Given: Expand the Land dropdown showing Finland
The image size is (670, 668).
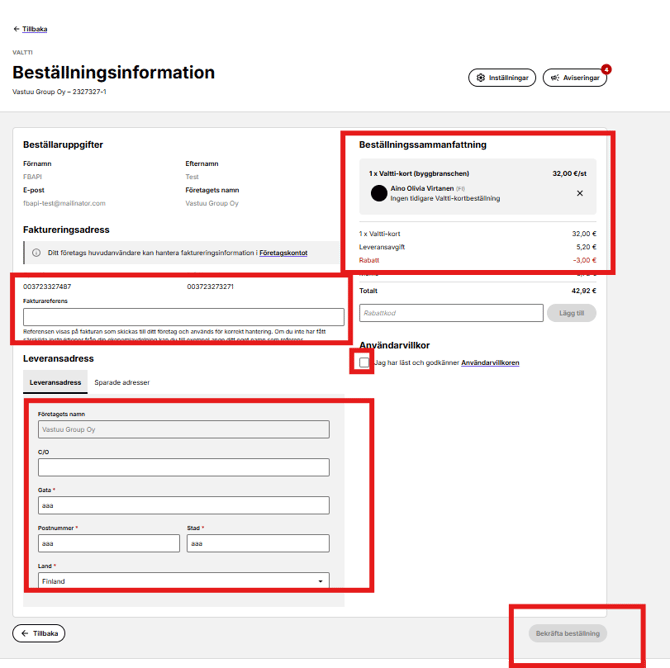Looking at the screenshot, I should [x=184, y=581].
